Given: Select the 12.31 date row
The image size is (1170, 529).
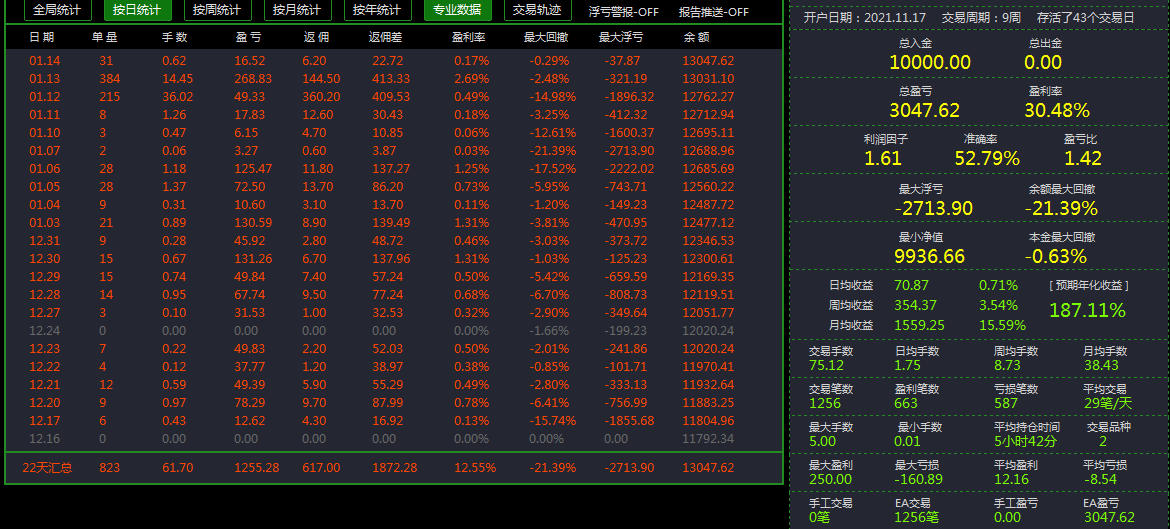Looking at the screenshot, I should click(394, 240).
